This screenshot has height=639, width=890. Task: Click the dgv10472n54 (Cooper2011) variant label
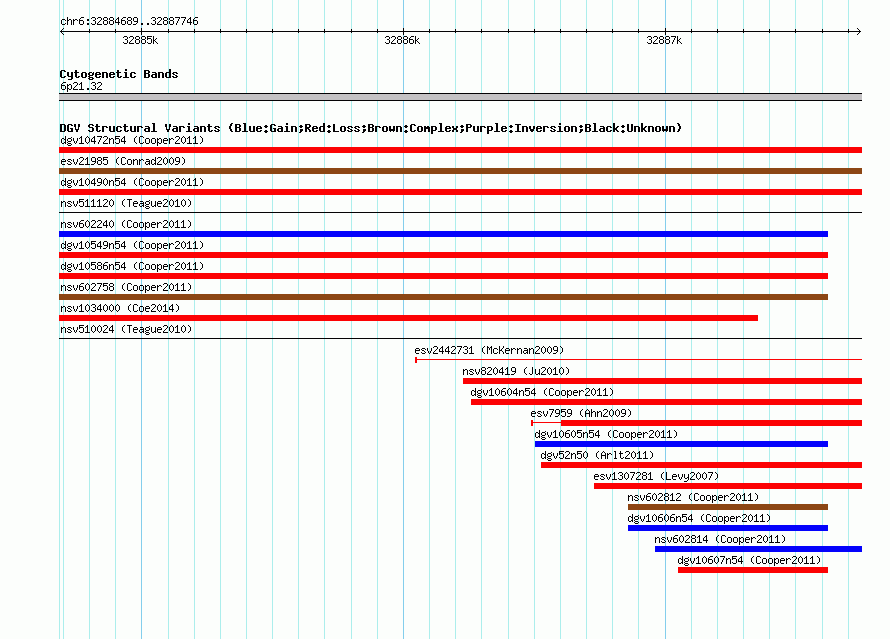point(132,140)
